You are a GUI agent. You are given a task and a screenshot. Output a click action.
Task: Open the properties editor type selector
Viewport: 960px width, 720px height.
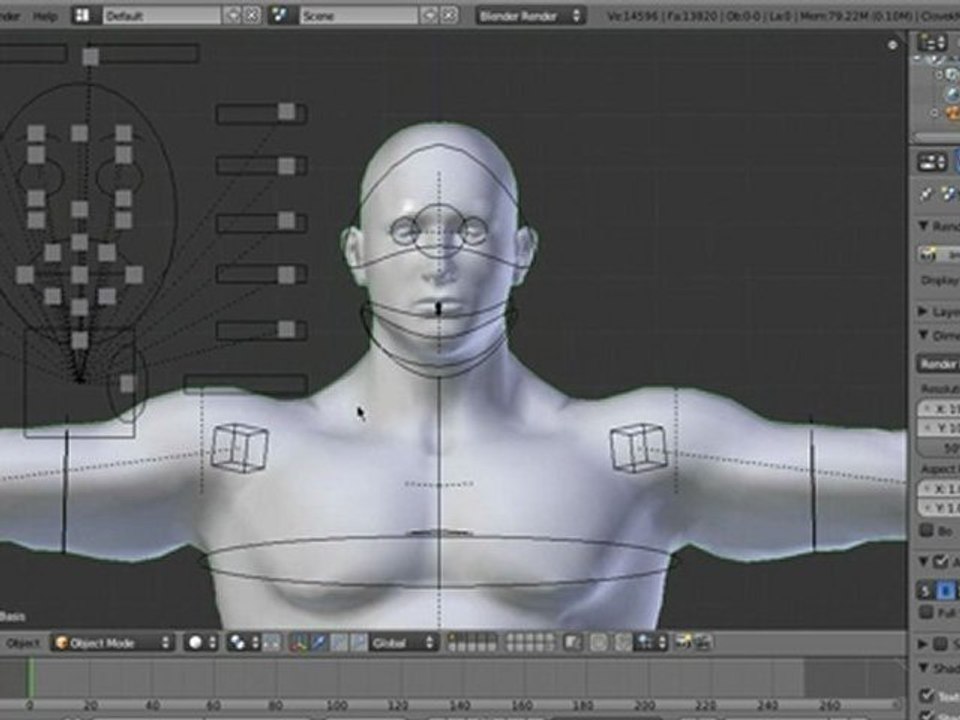[x=932, y=162]
